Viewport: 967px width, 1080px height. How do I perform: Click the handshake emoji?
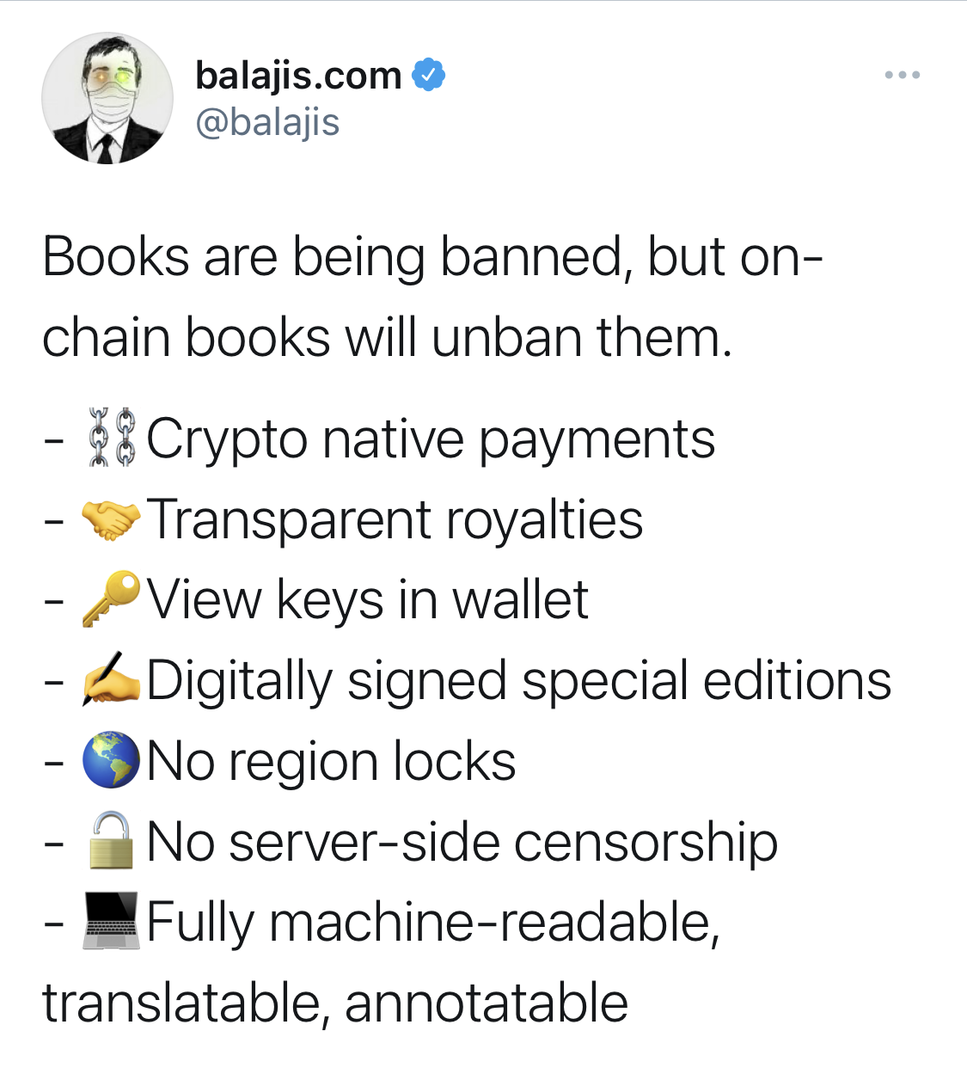pos(112,519)
